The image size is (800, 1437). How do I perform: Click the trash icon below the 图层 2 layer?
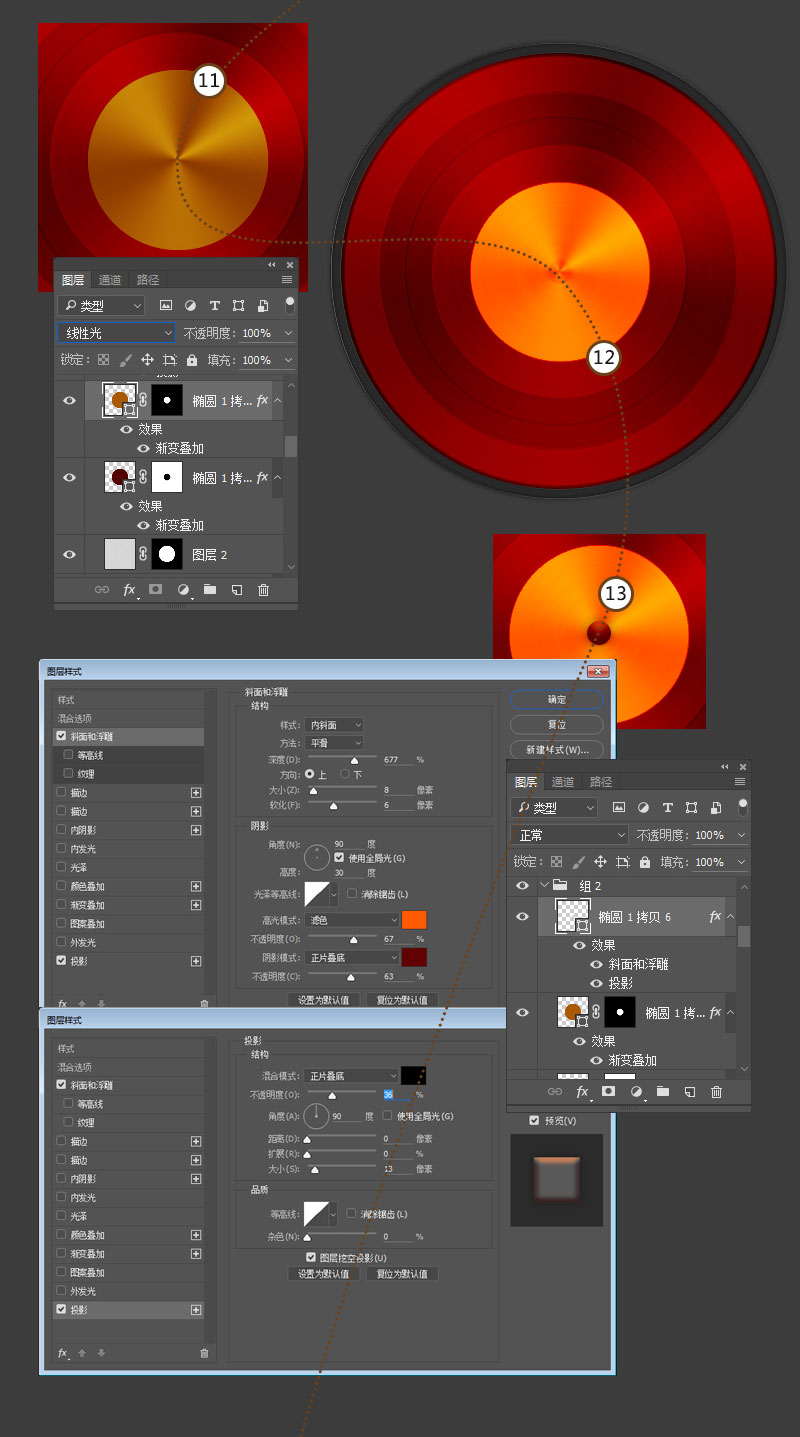point(263,590)
